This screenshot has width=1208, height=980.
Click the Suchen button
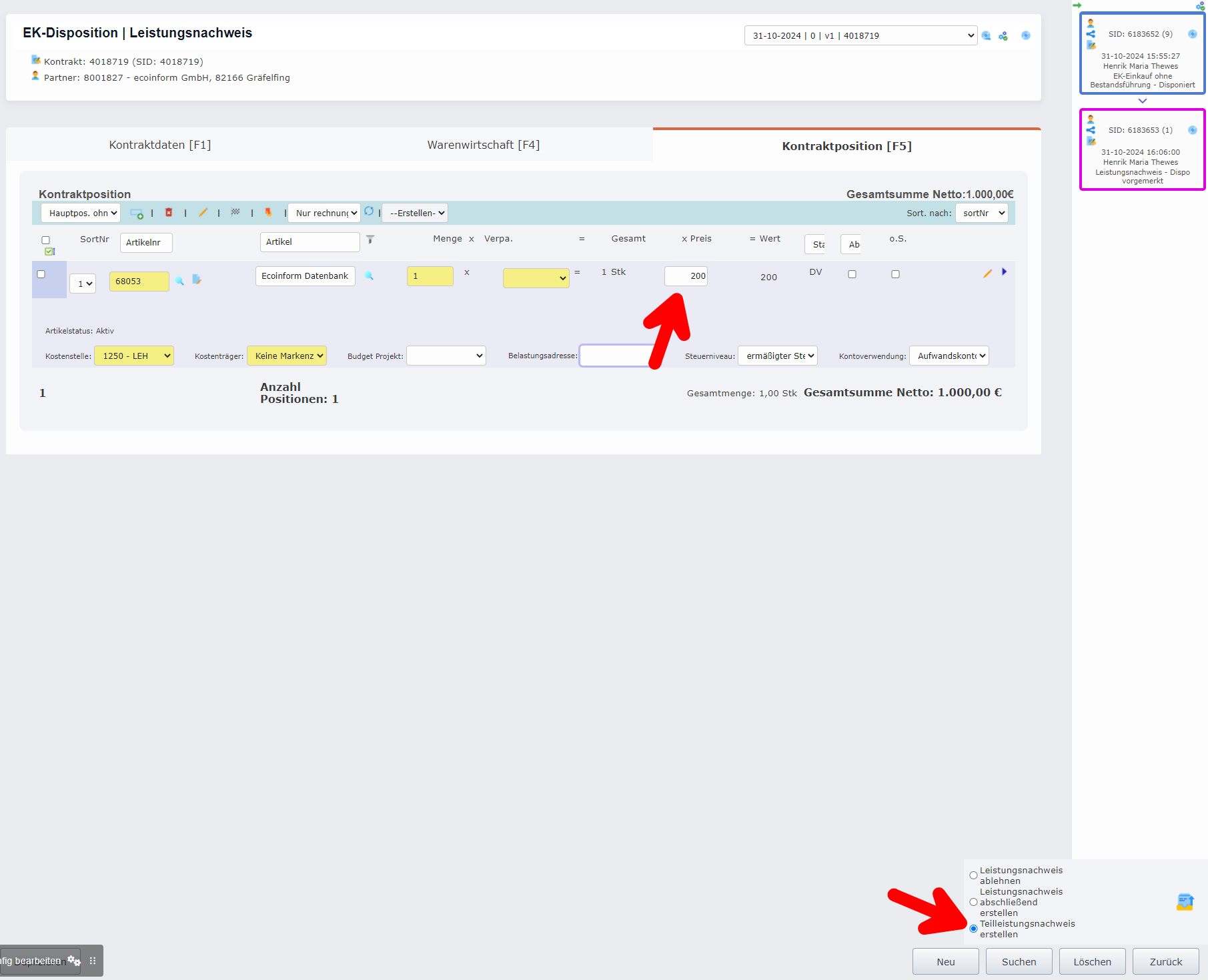[x=1019, y=961]
